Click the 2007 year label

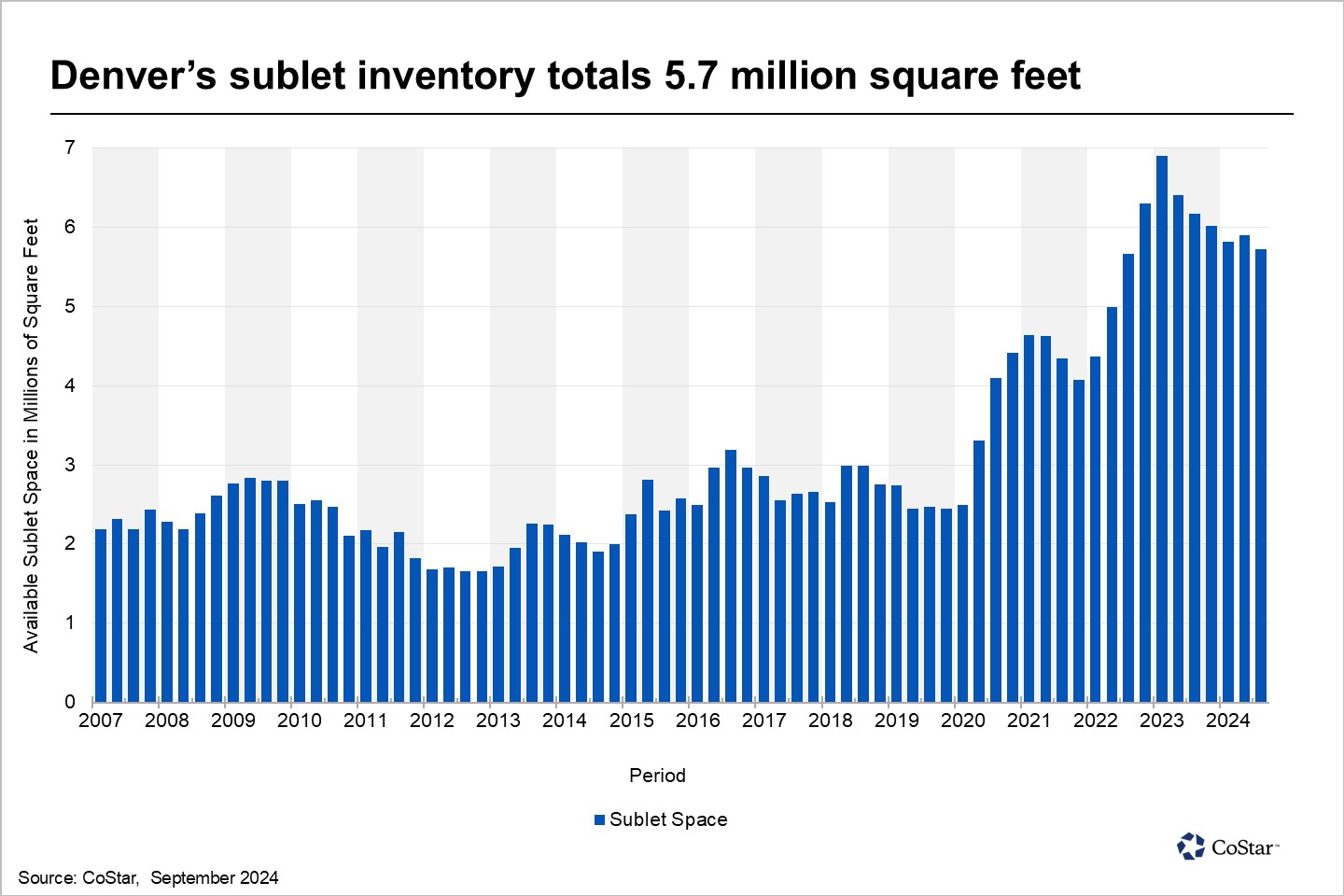pyautogui.click(x=101, y=721)
